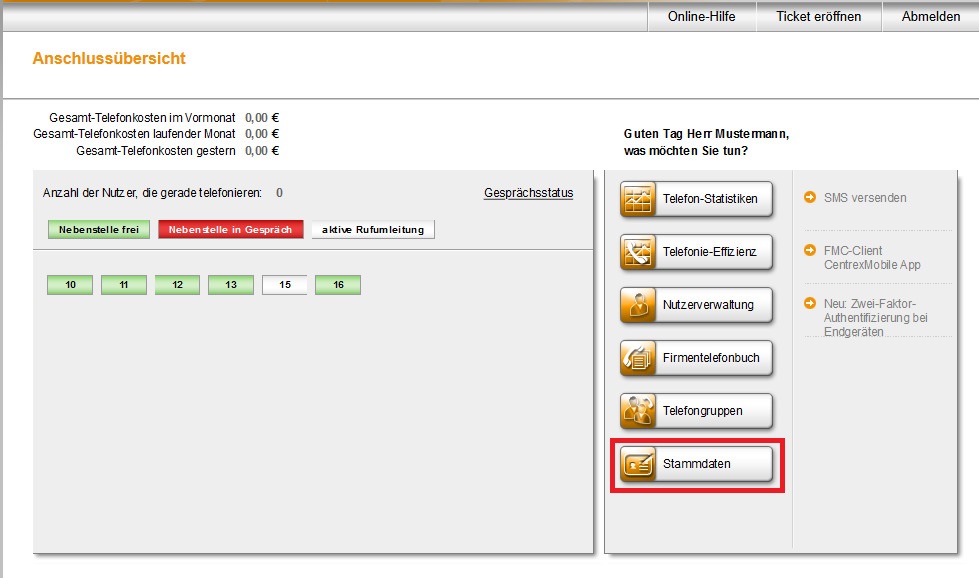
Task: Click the Stammdaten card icon
Action: tap(638, 464)
